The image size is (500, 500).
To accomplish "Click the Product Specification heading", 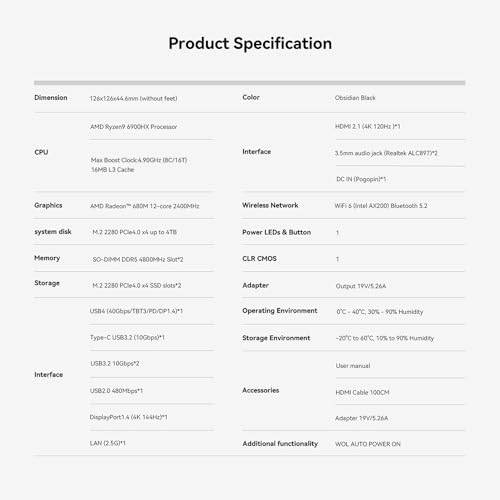I will [x=250, y=44].
